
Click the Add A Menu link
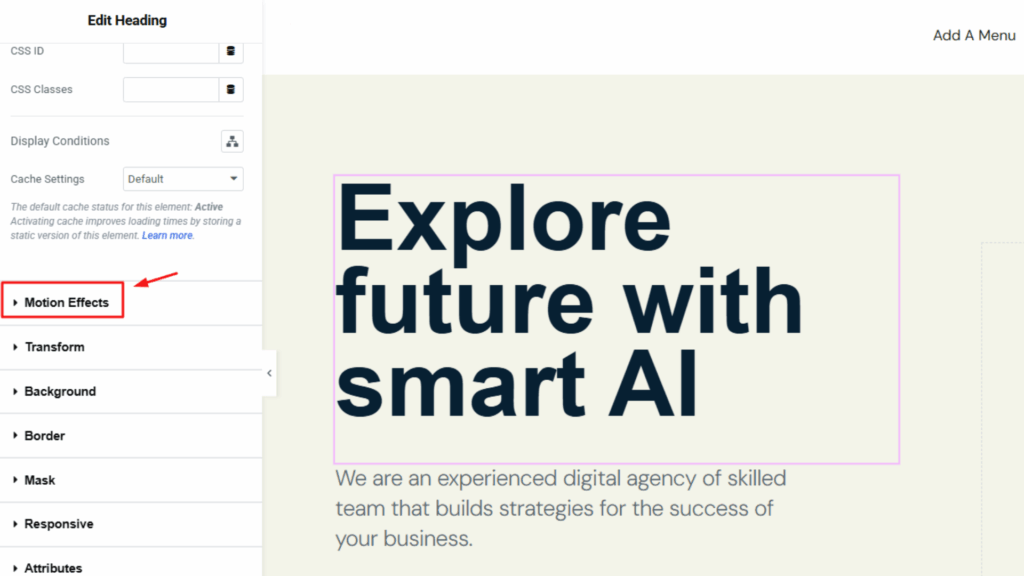point(973,35)
